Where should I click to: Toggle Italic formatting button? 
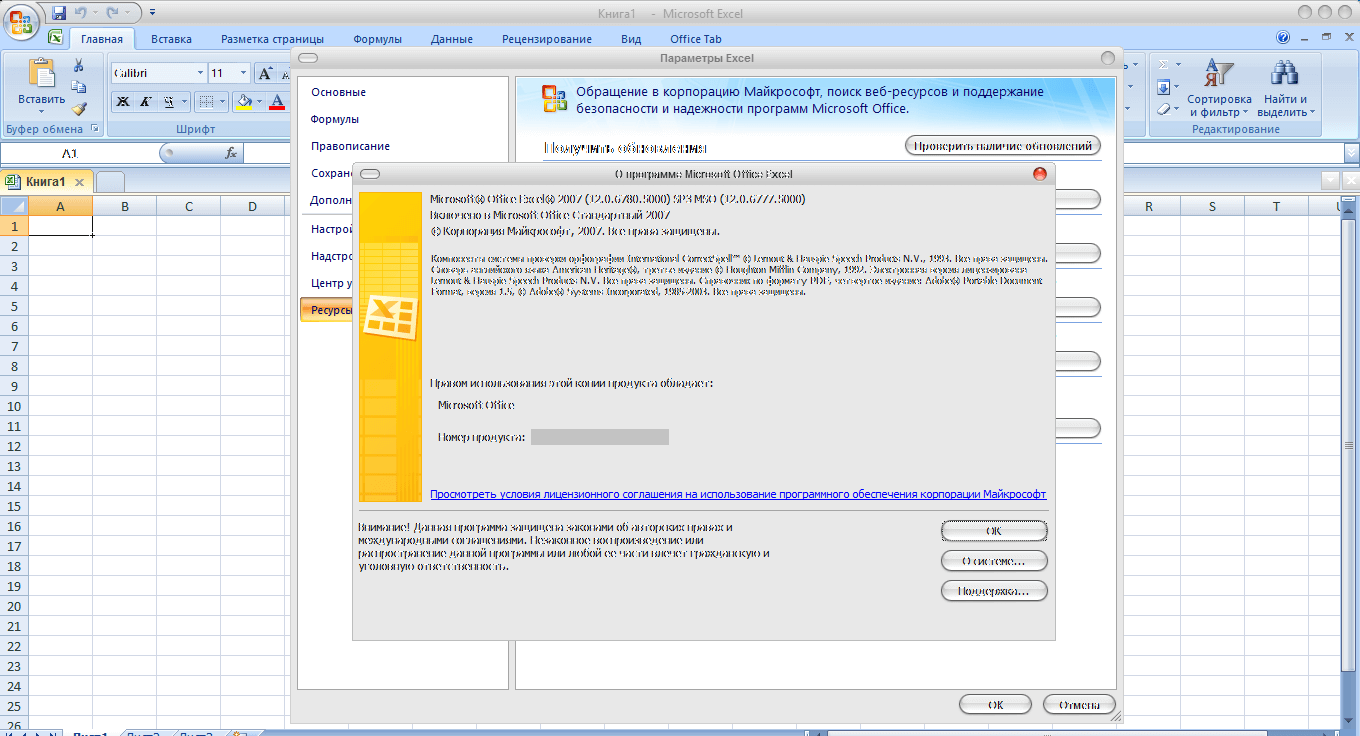pos(146,101)
